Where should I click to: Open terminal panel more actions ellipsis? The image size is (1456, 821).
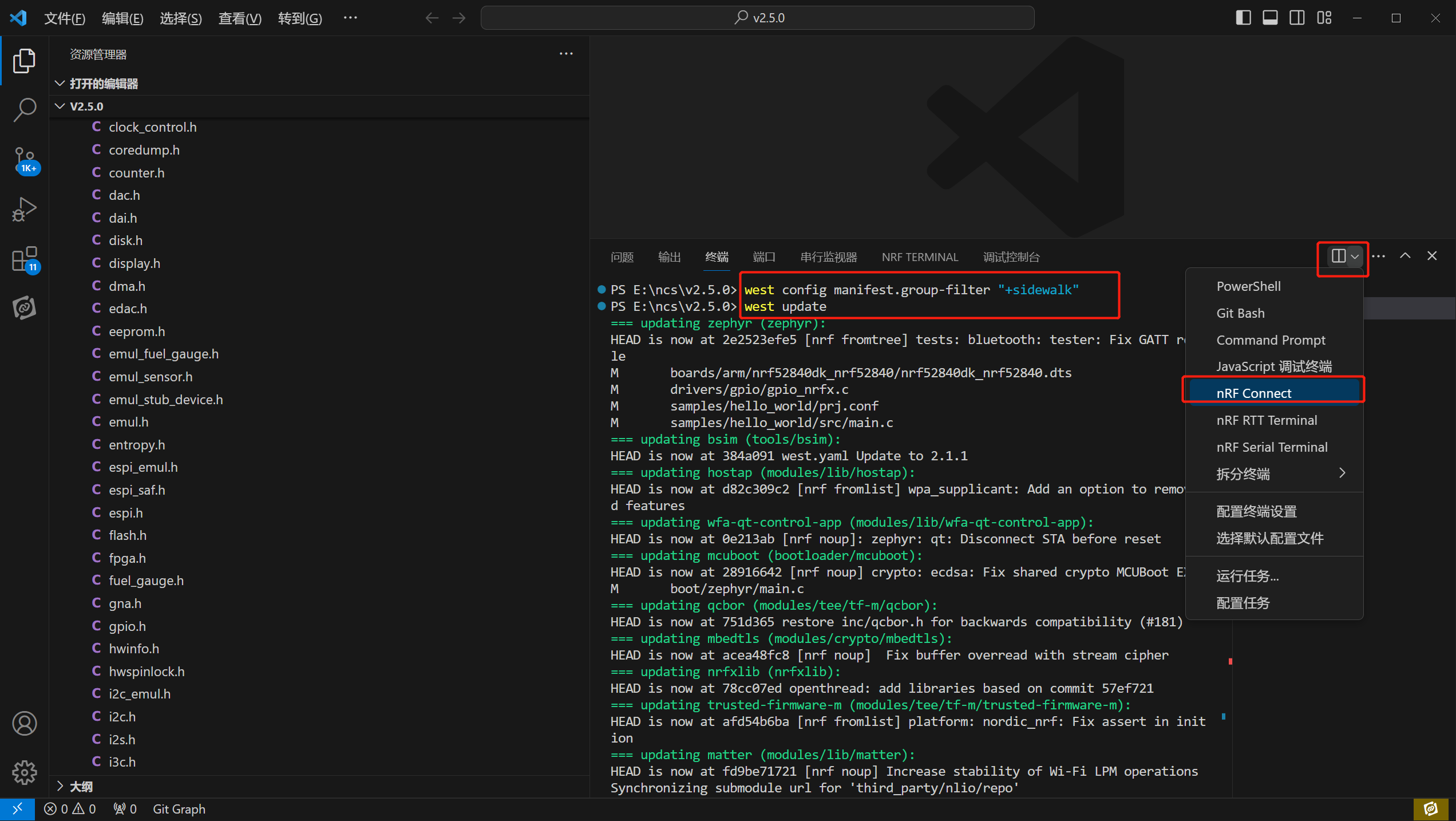[1379, 256]
